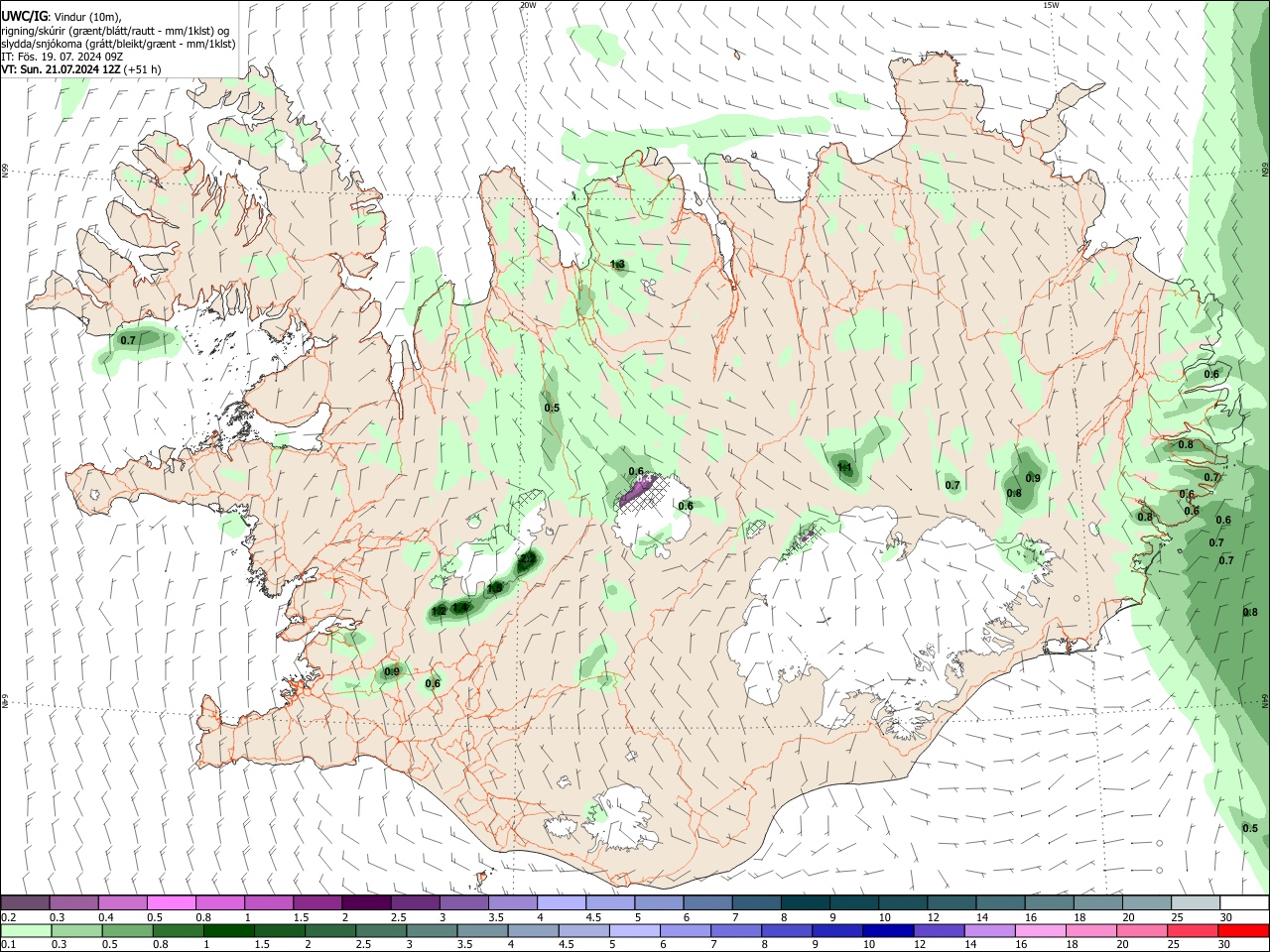Click the UWC/IG title text
The height and width of the screenshot is (952, 1270).
[24, 16]
